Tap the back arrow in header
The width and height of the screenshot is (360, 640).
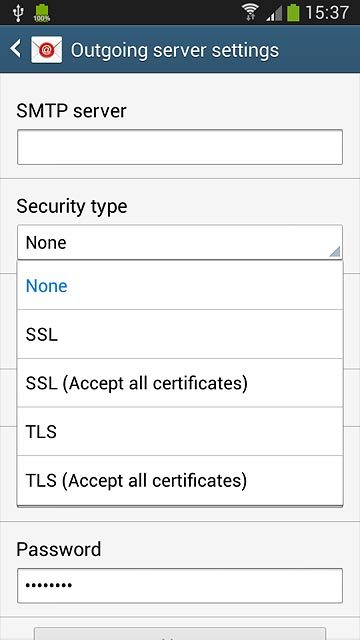point(16,49)
